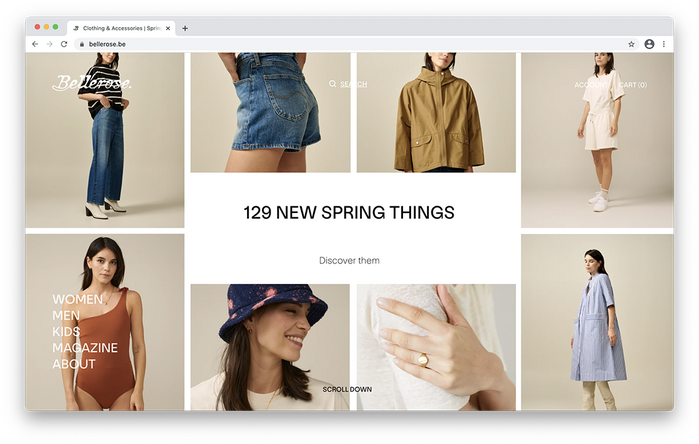This screenshot has width=699, height=444.
Task: Click the browser forward arrow
Action: (x=49, y=44)
